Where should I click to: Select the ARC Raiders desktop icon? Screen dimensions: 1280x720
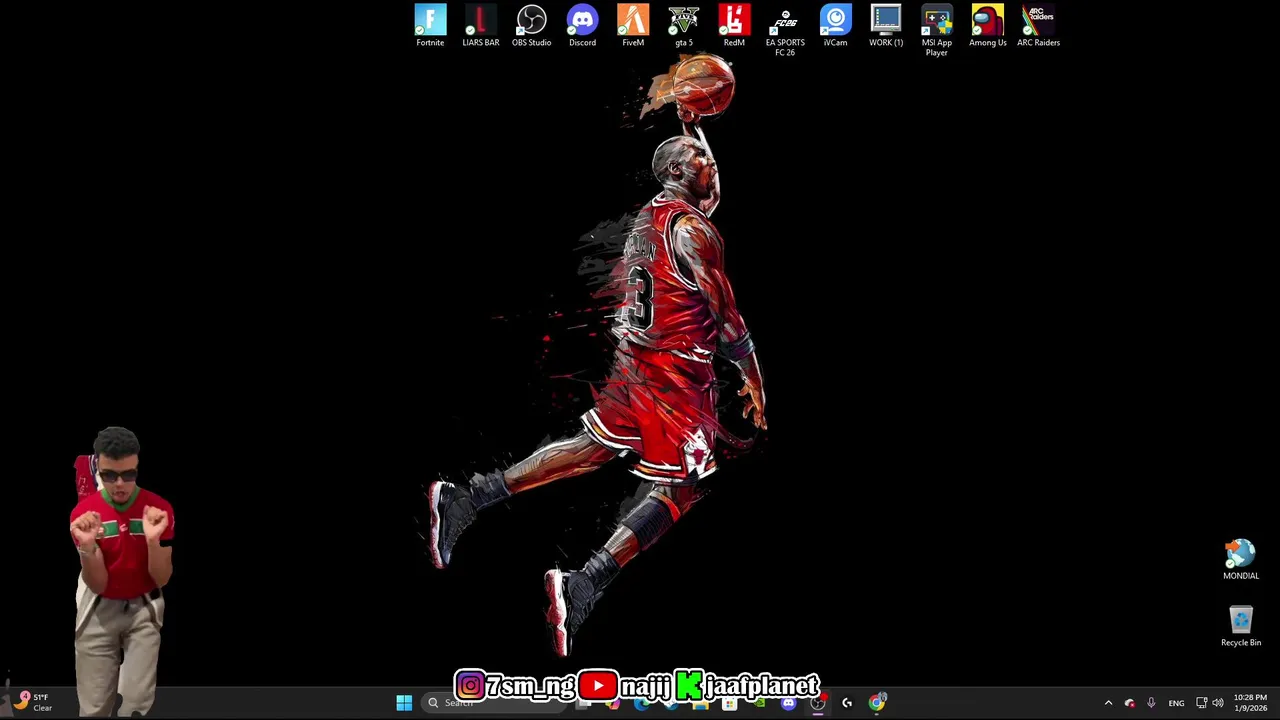tap(1038, 26)
